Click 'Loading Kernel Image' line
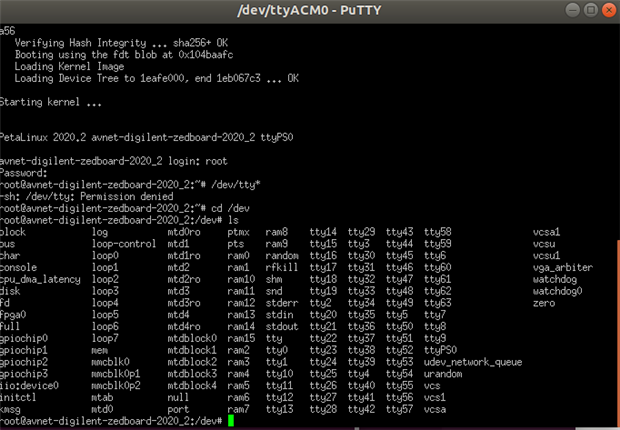 (69, 66)
